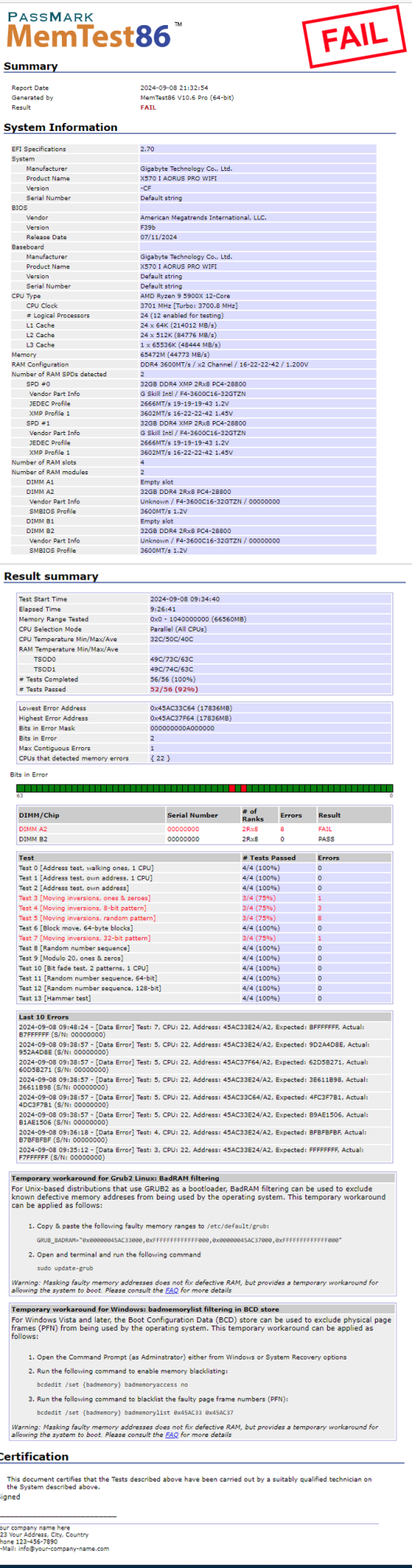Select the DIMM A2 row showing FAIL
The image size is (412, 1568).
(205, 829)
